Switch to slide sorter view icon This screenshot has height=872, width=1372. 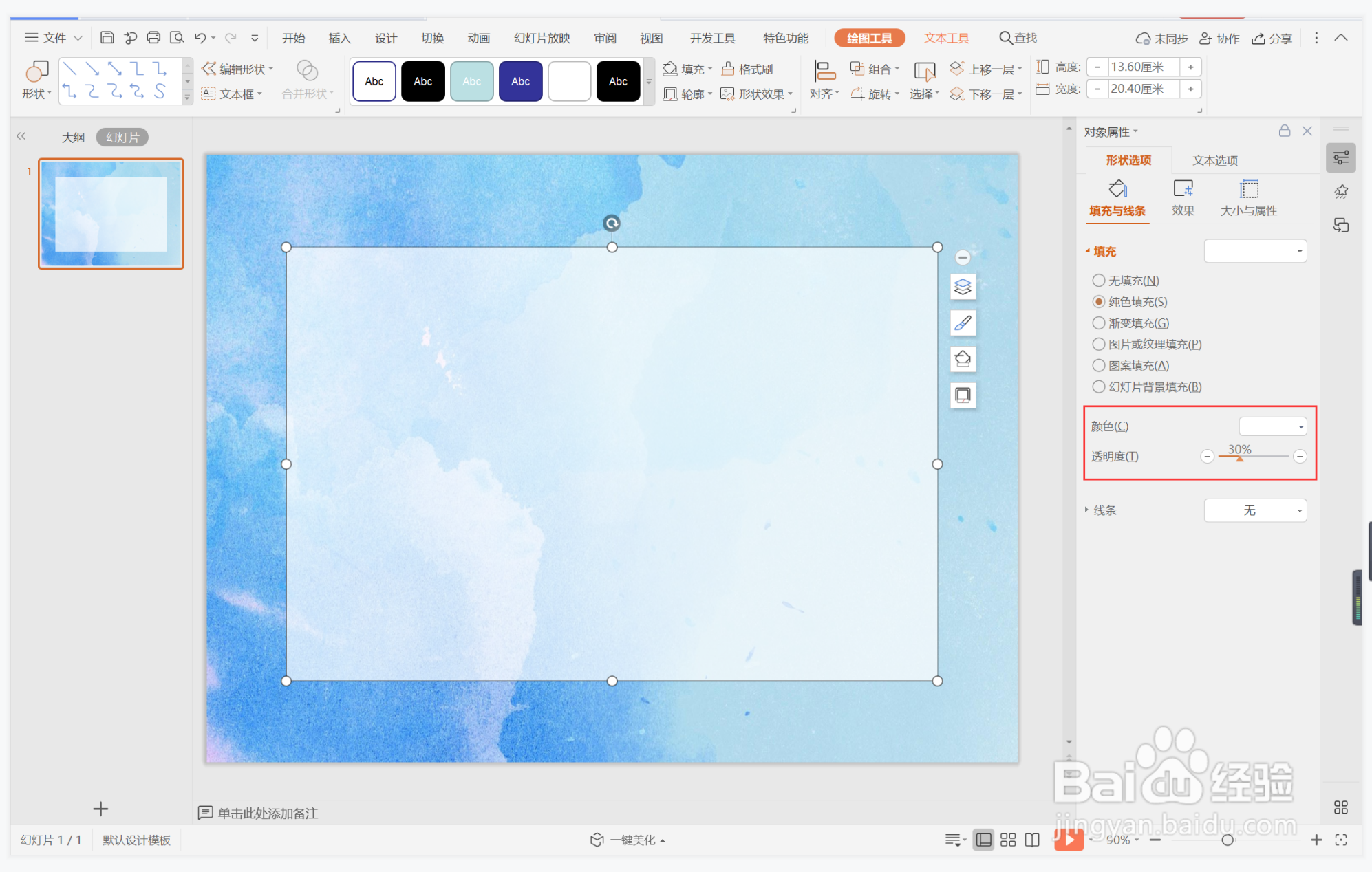1008,840
